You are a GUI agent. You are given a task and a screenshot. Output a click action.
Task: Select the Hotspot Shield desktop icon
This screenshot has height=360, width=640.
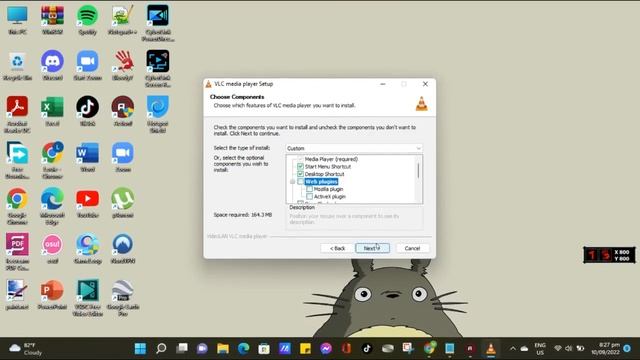click(x=158, y=115)
